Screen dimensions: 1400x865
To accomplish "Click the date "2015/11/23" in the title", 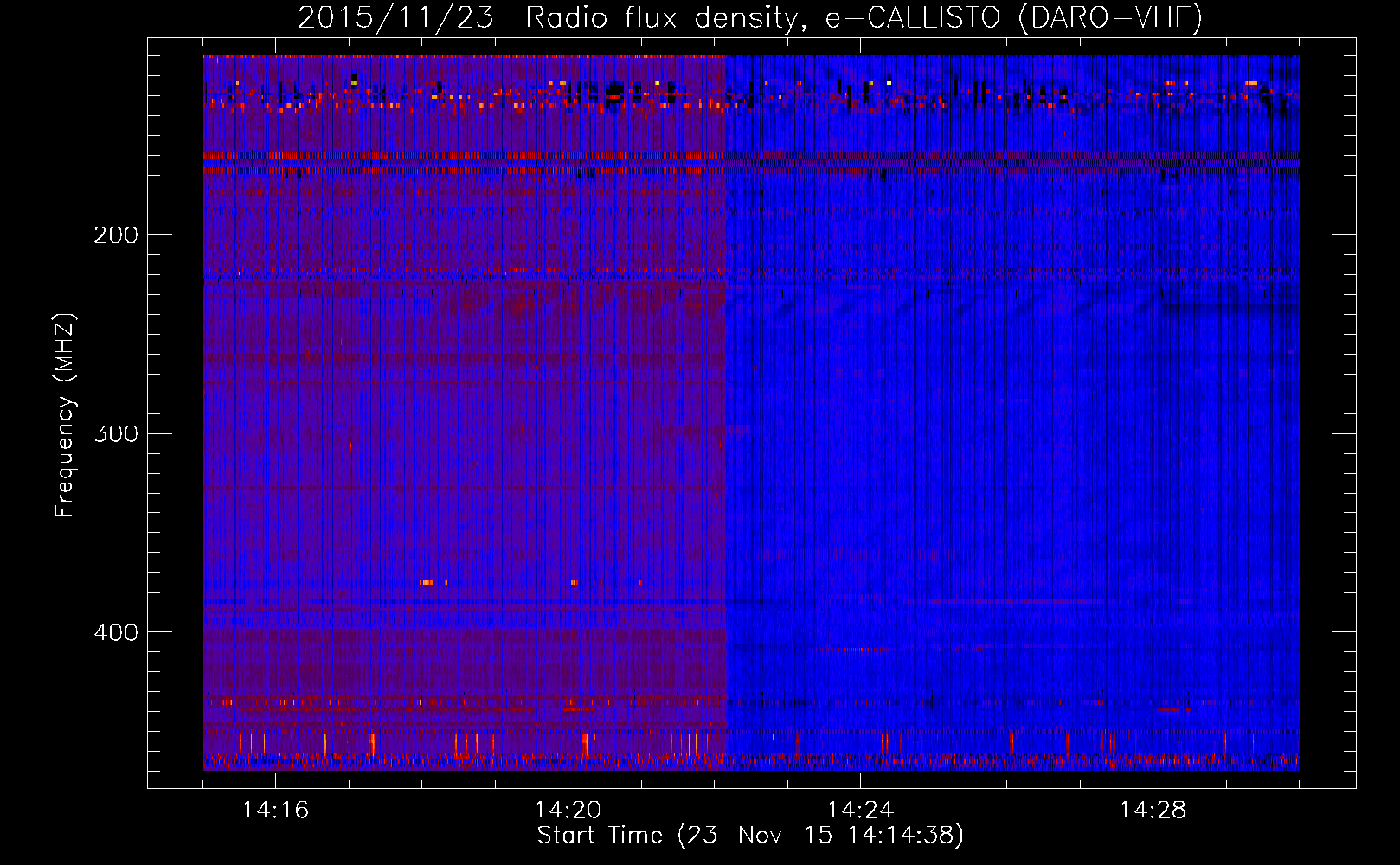I will coord(395,17).
